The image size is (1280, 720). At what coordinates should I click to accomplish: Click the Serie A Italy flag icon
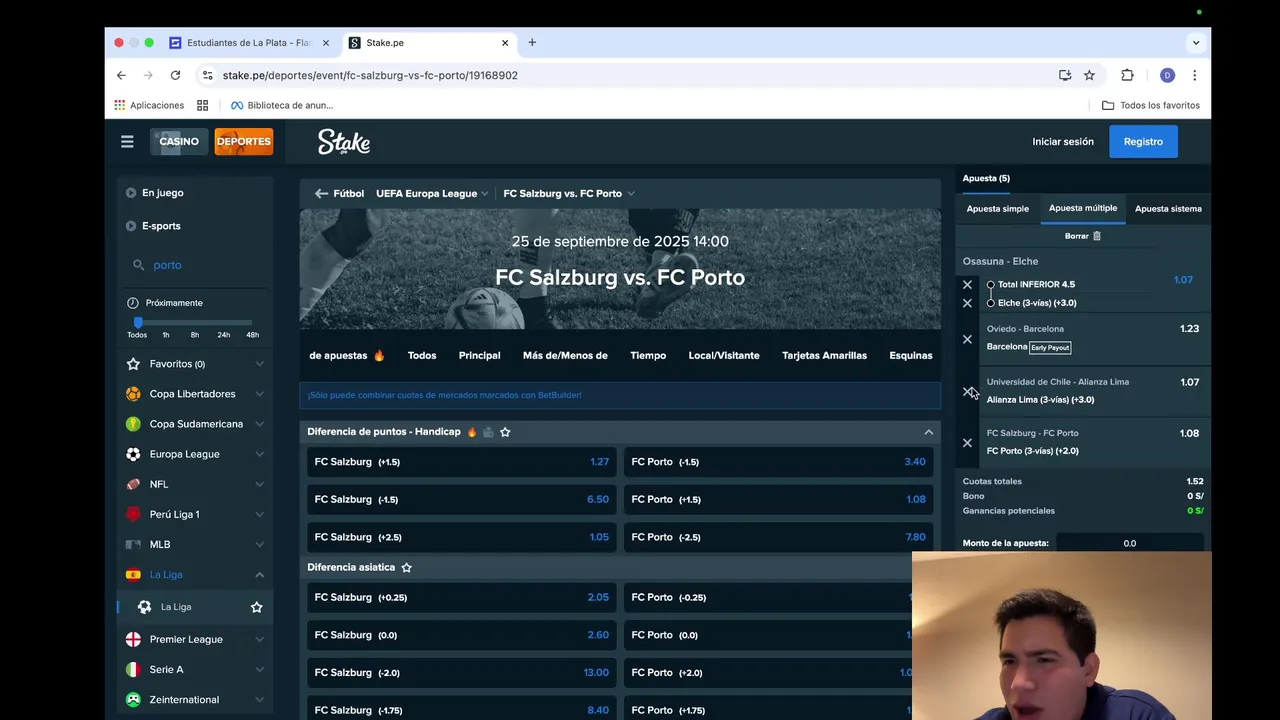133,669
